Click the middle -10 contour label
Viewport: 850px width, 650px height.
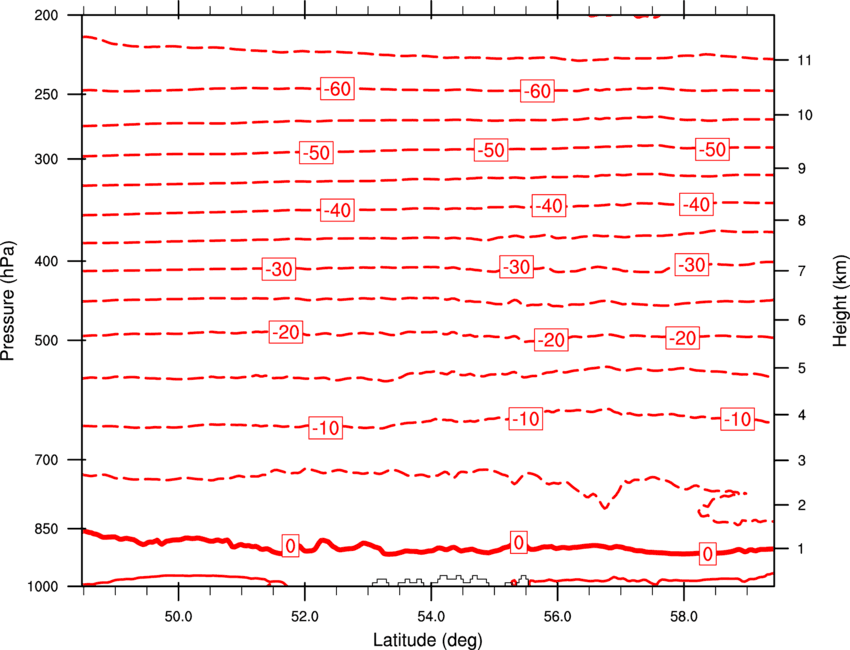pyautogui.click(x=526, y=419)
